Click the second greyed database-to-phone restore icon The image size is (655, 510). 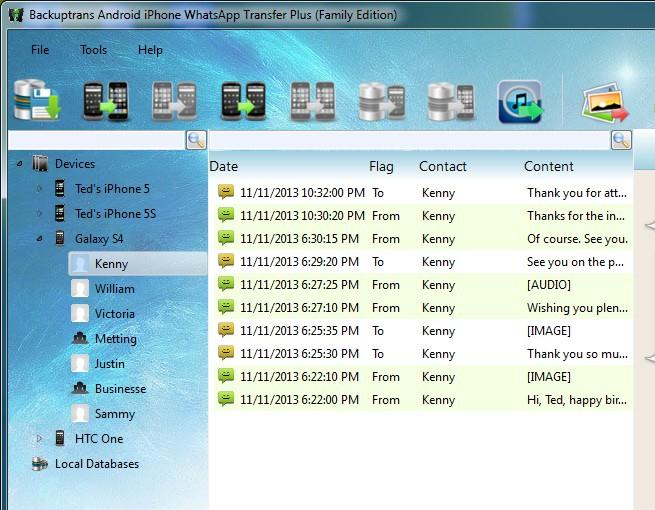tap(451, 101)
